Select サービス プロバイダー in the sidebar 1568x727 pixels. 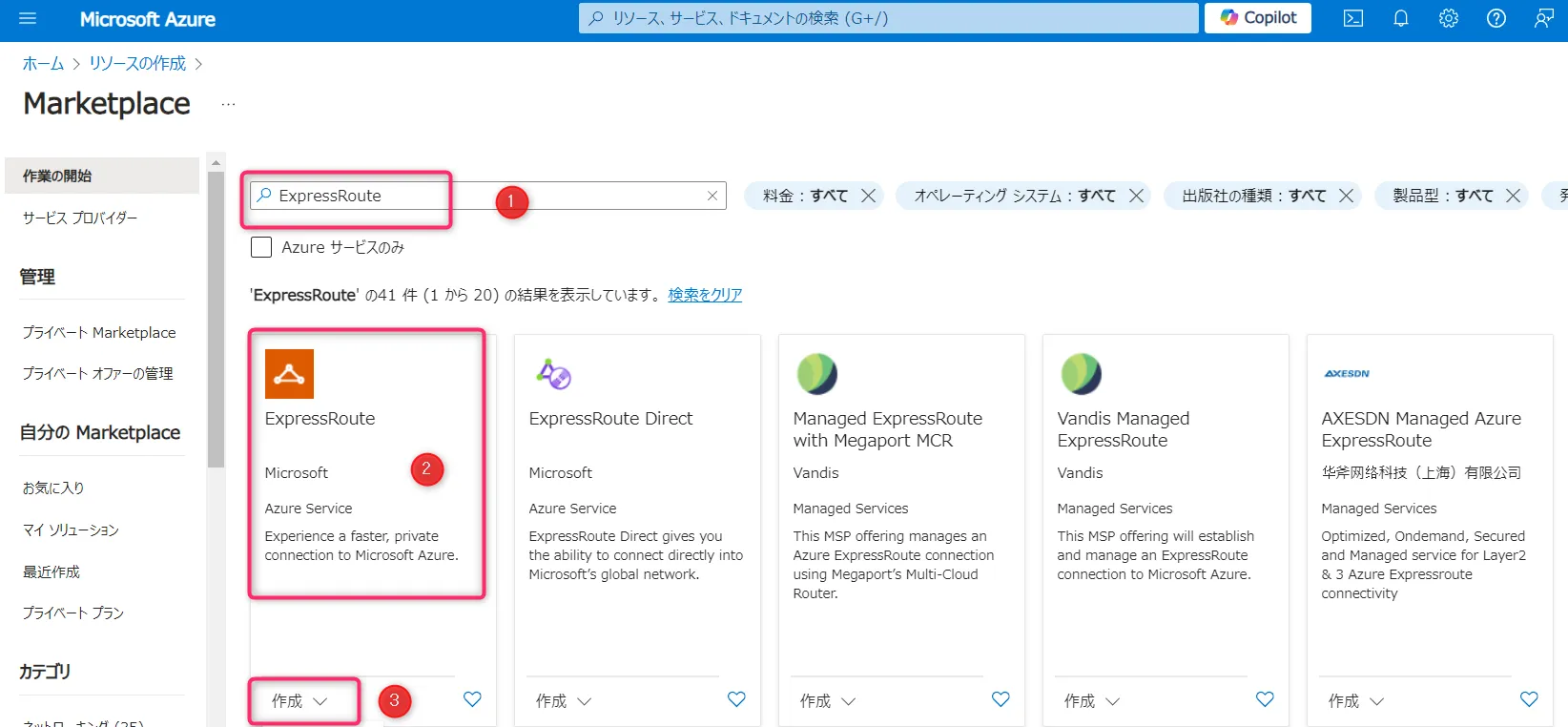tap(80, 218)
